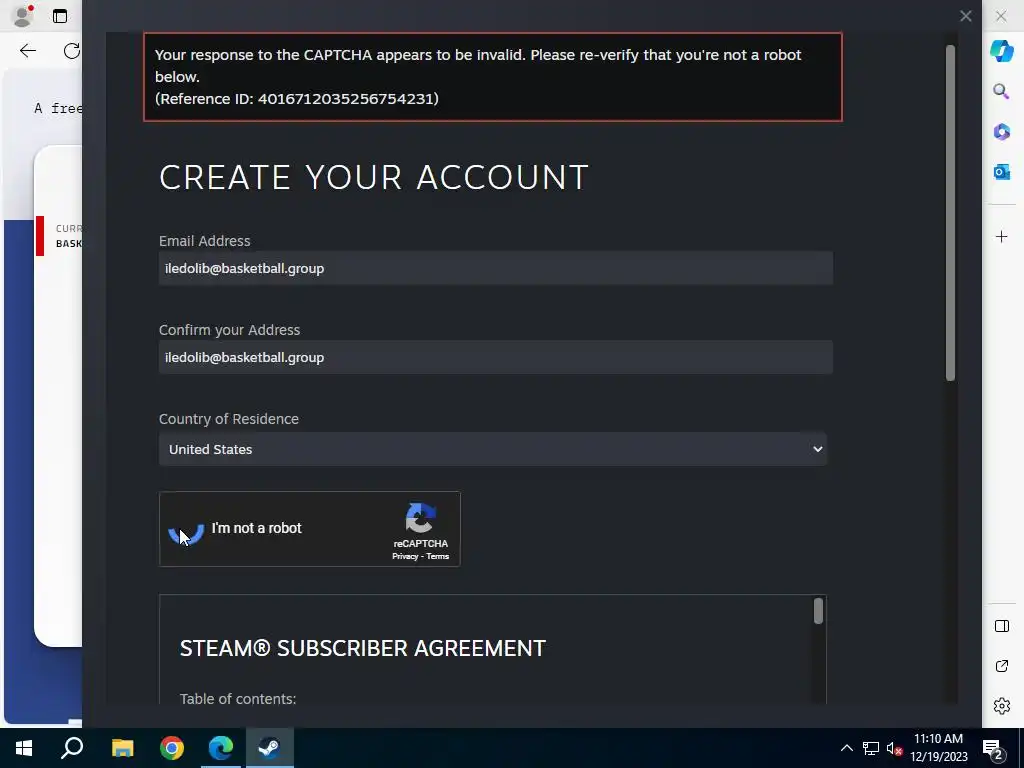Toggle the Edge sidebar panel icon
The height and width of the screenshot is (768, 1024).
click(1002, 626)
